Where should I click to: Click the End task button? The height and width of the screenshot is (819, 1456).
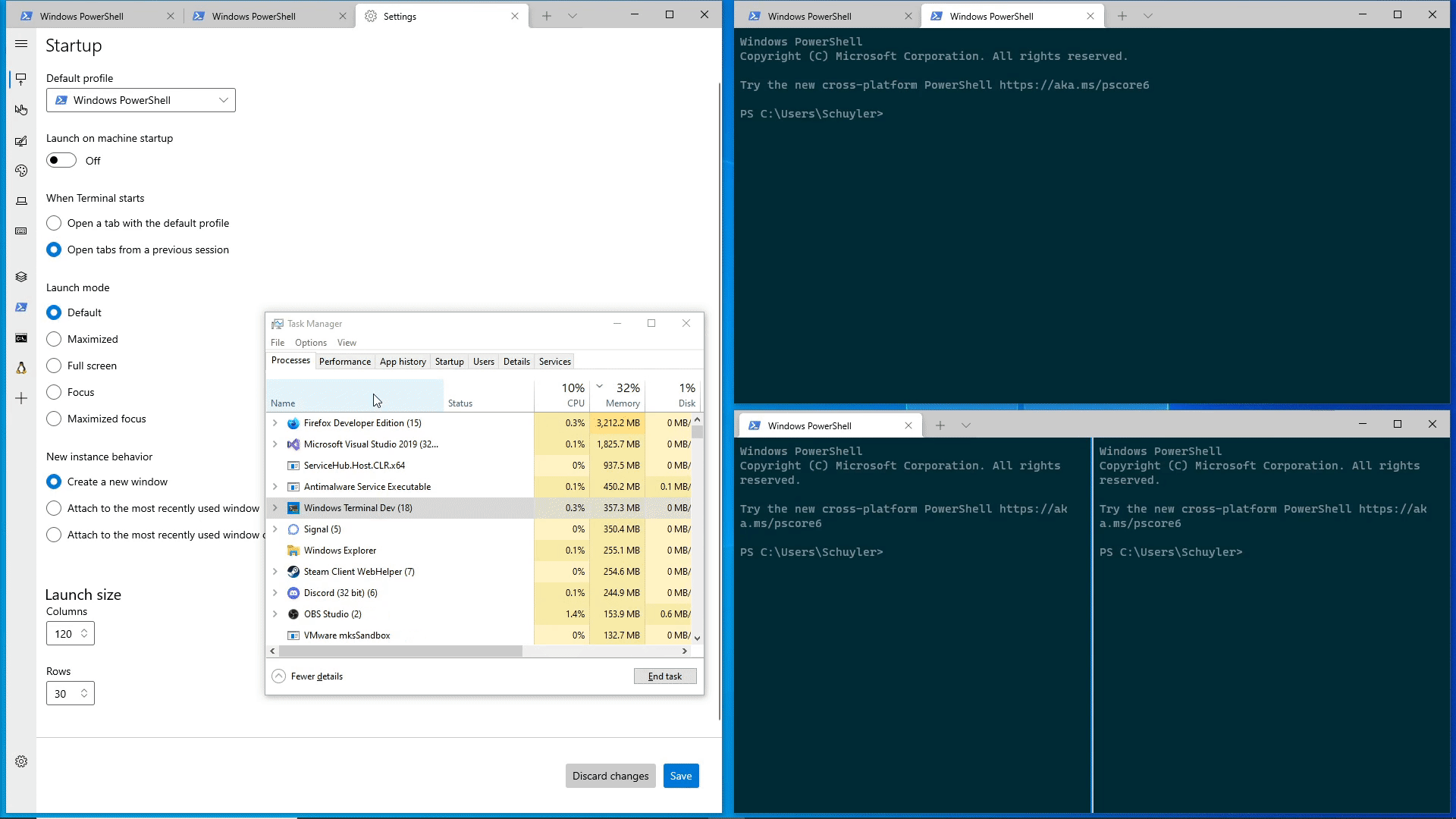point(665,676)
